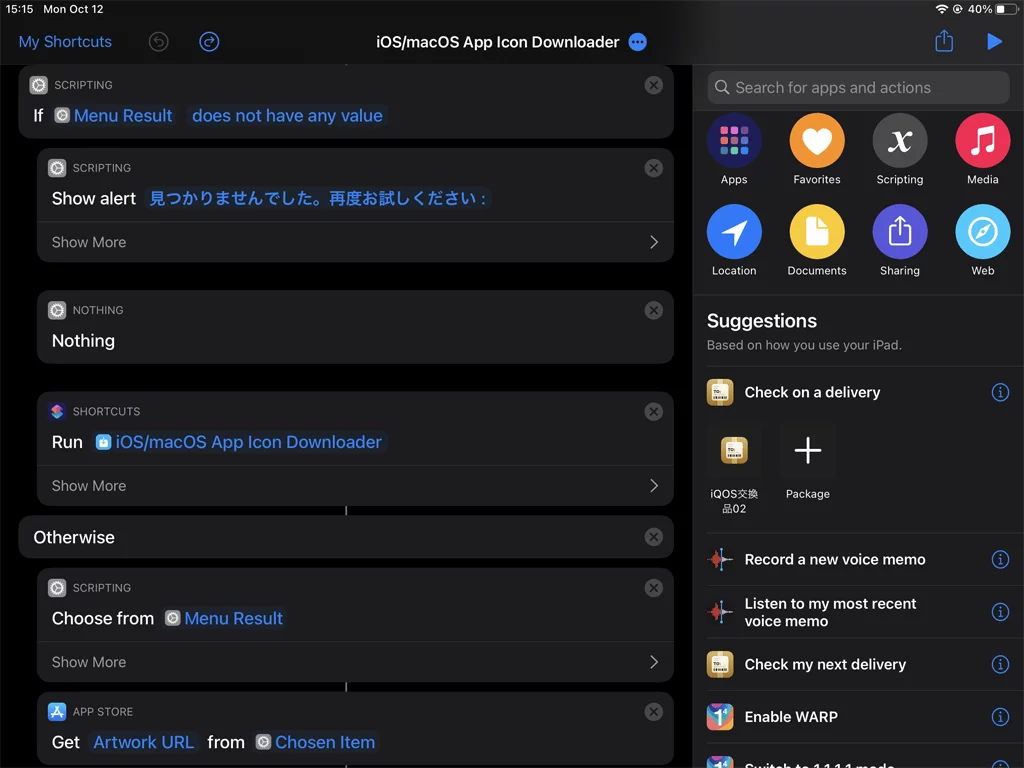Remove the Nothing action

pos(653,310)
